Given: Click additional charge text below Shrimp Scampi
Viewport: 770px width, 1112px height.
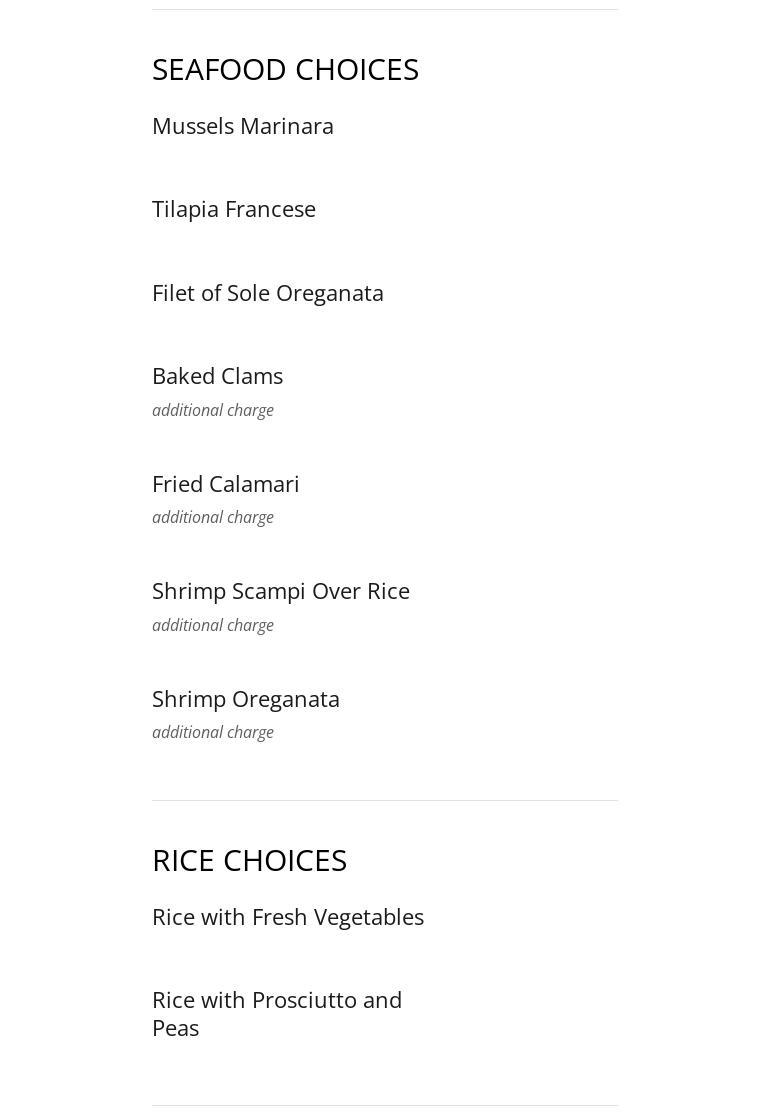Looking at the screenshot, I should click(213, 625).
